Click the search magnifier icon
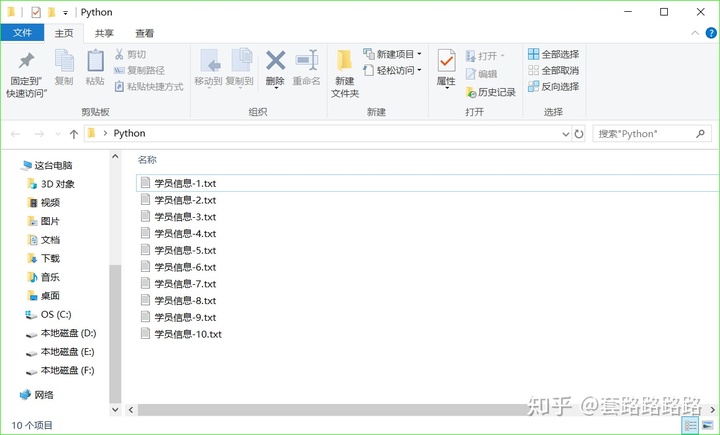Viewport: 720px width, 435px height. [x=700, y=134]
